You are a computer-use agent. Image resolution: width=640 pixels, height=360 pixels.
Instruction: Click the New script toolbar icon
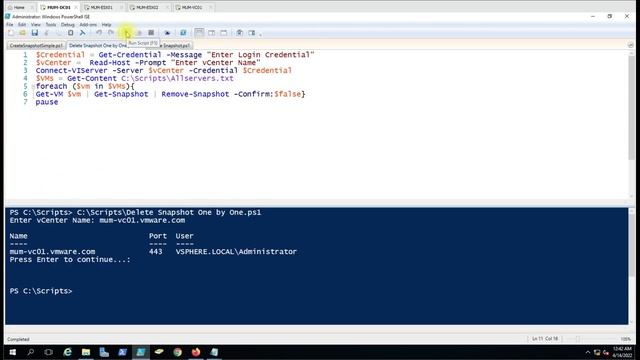[x=11, y=33]
